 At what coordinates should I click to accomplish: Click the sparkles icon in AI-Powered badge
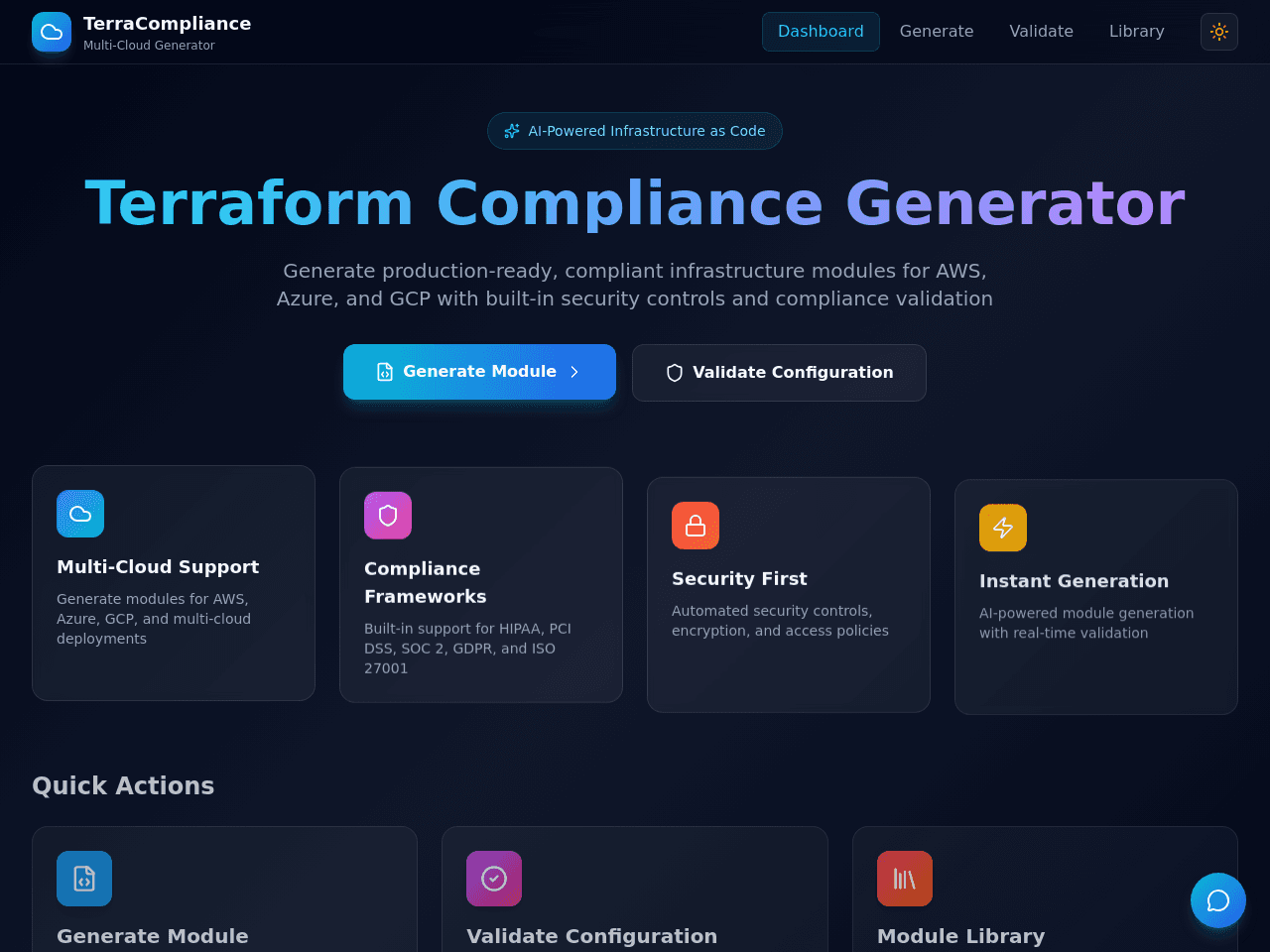(512, 131)
